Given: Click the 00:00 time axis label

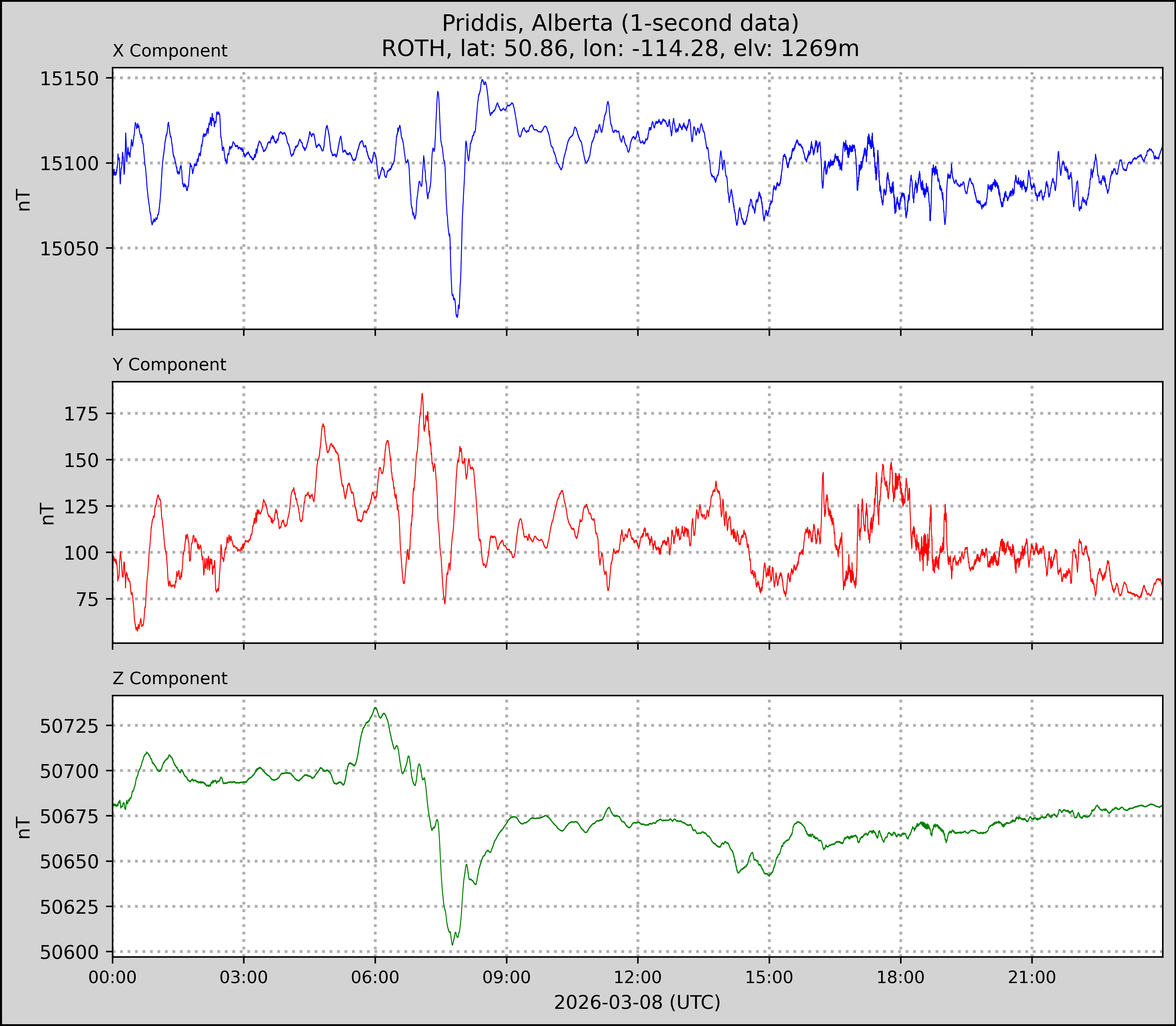Looking at the screenshot, I should point(113,977).
